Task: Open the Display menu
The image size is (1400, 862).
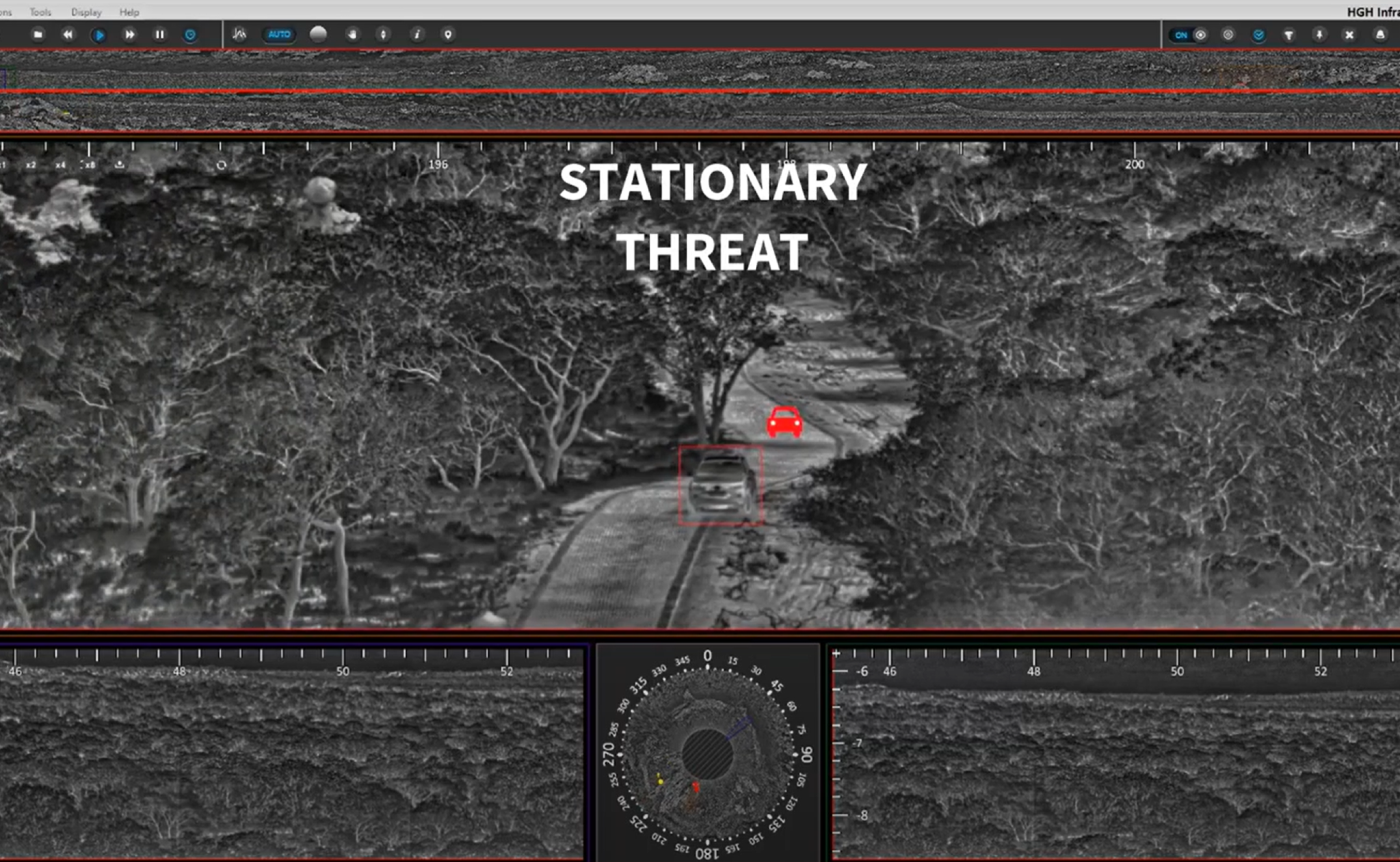Action: 86,11
